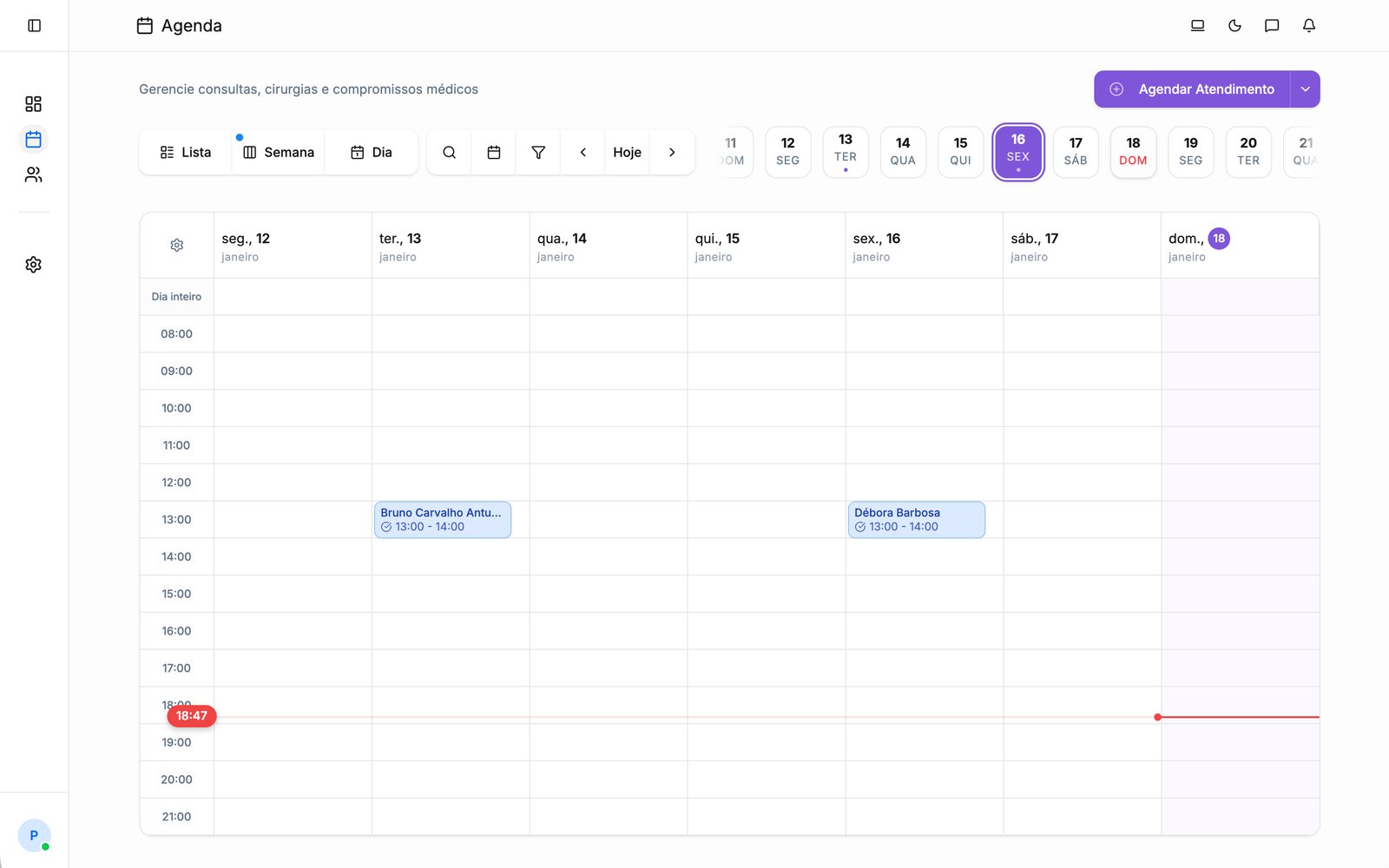1389x868 pixels.
Task: Open the Débora Barbosa appointment
Action: click(916, 519)
